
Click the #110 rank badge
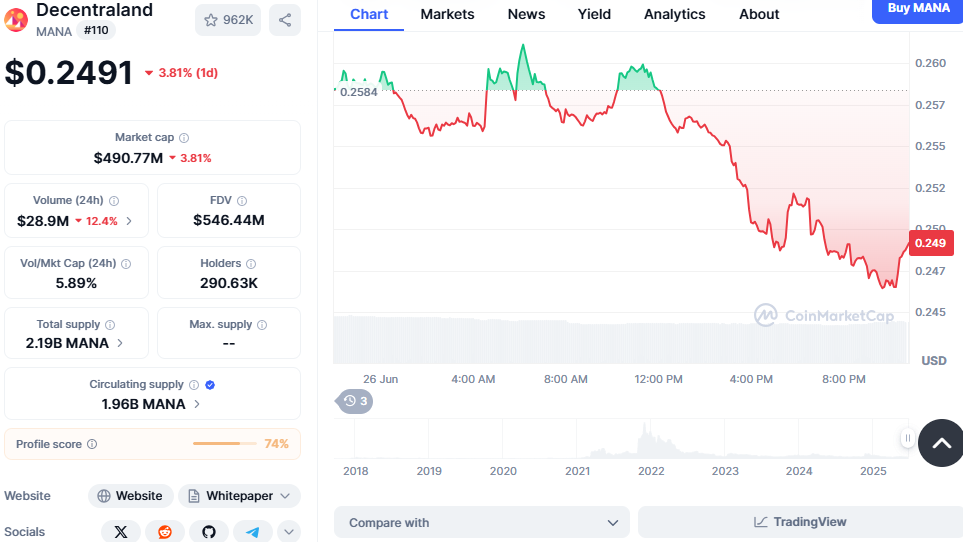[x=96, y=30]
